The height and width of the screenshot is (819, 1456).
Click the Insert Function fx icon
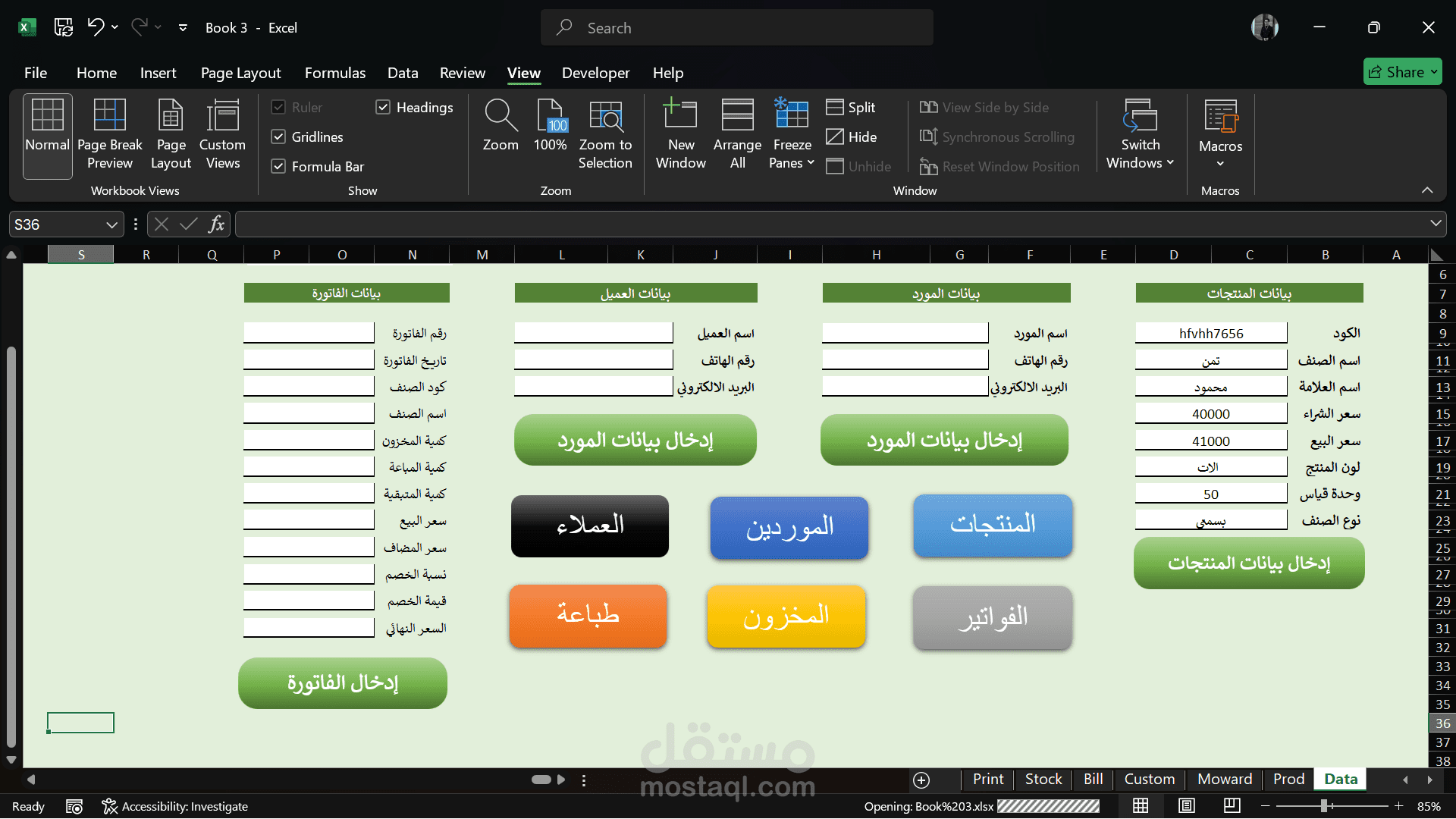[216, 224]
